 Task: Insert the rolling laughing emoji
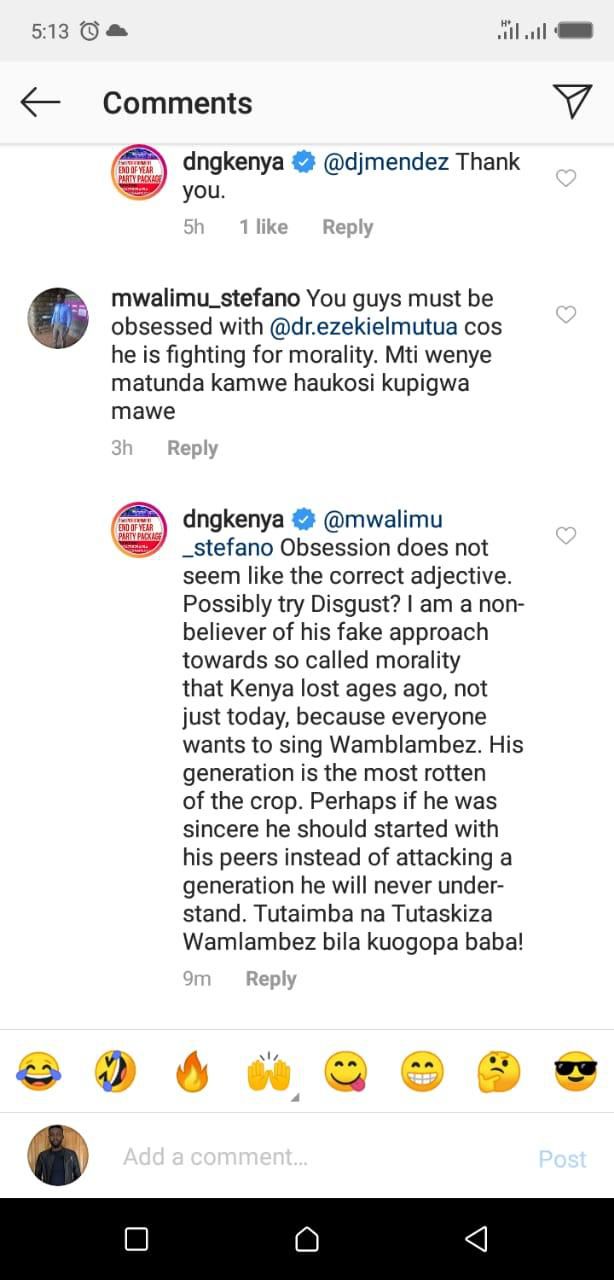point(115,1072)
